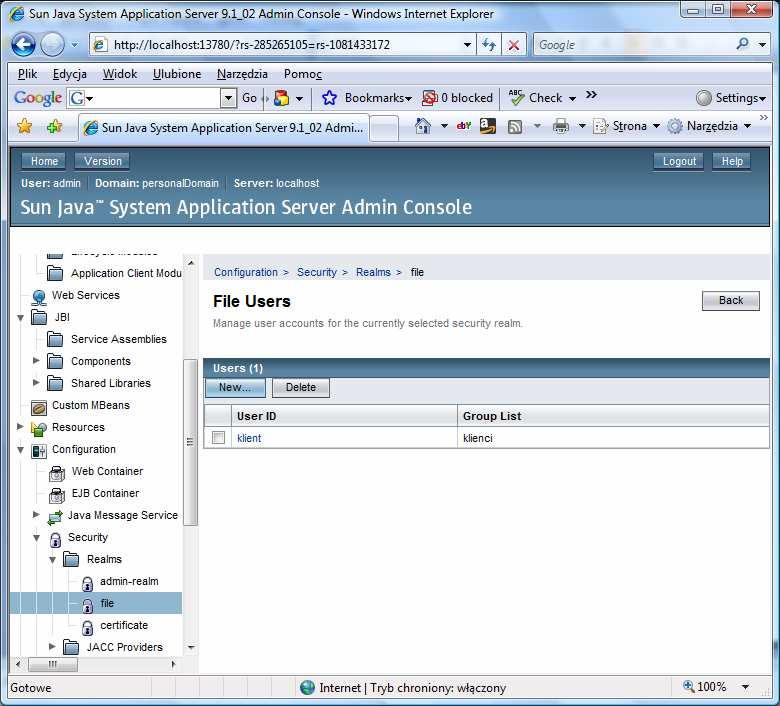Select the Web Services globe icon

click(x=39, y=297)
